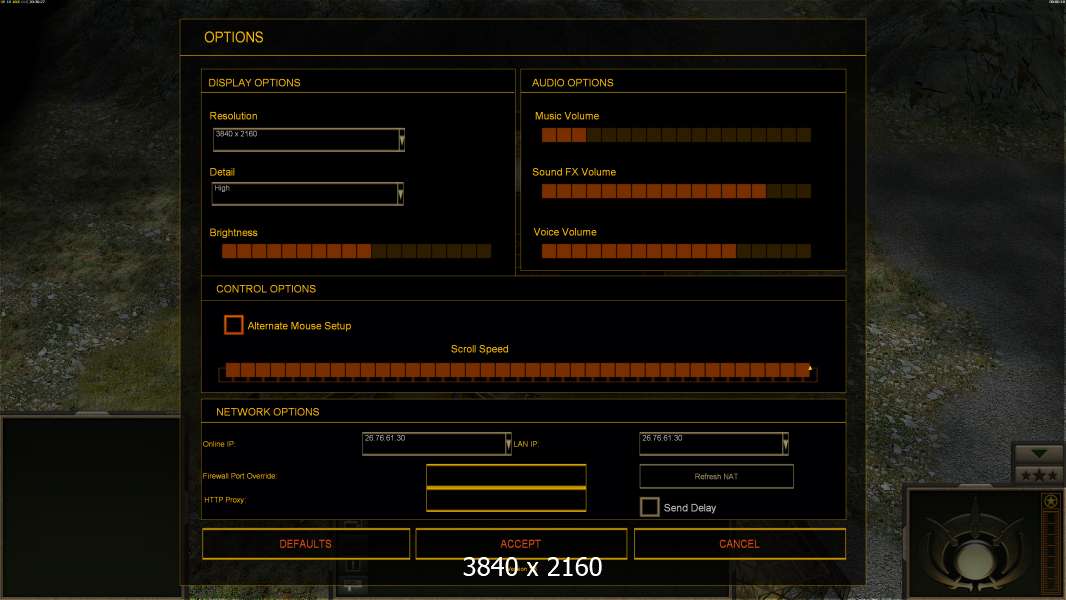This screenshot has height=600, width=1066.
Task: Click the HTTP Proxy input field
Action: click(x=506, y=499)
